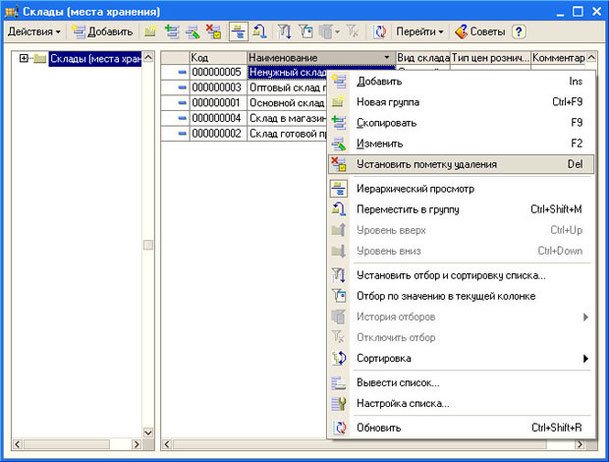
Task: Click the New group icon in the toolbar
Action: 150,32
